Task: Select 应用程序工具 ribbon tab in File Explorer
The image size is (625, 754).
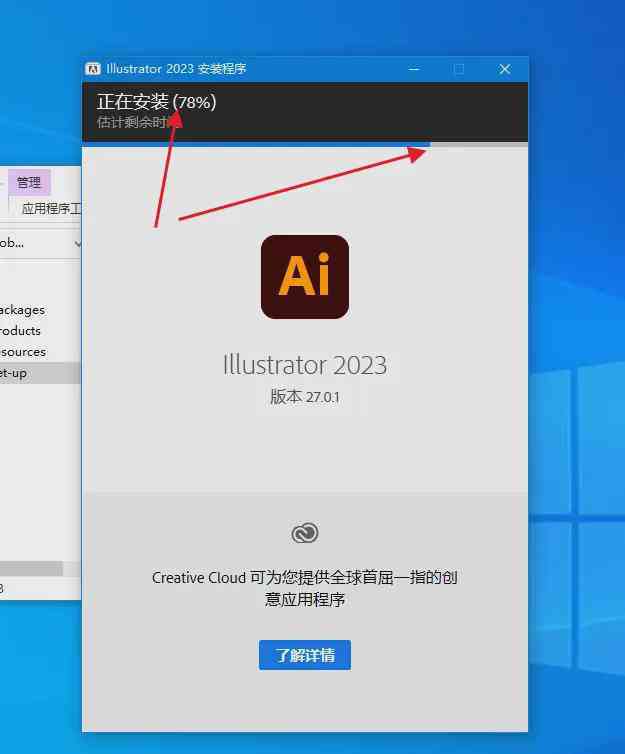Action: (x=51, y=208)
